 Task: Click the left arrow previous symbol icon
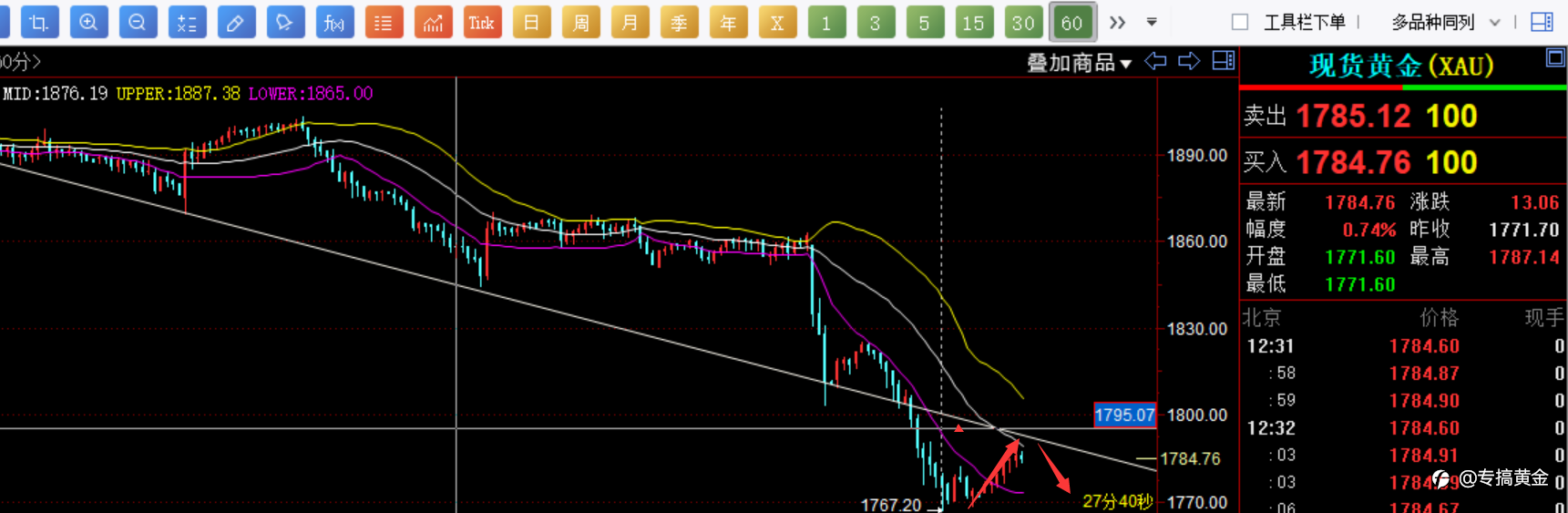pyautogui.click(x=1155, y=61)
